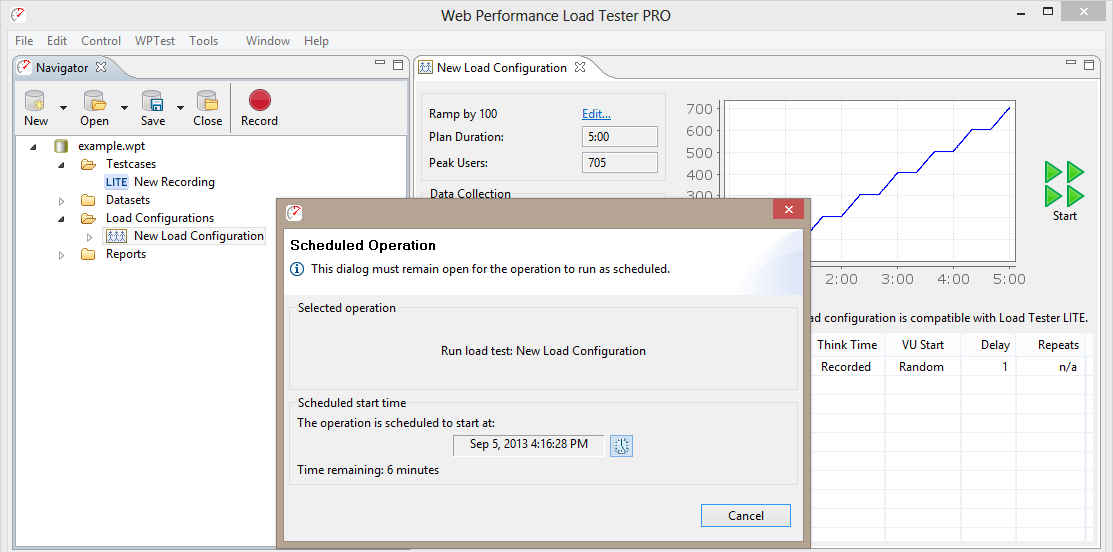This screenshot has height=552, width=1113.
Task: Click the Save toolbar icon
Action: (153, 101)
